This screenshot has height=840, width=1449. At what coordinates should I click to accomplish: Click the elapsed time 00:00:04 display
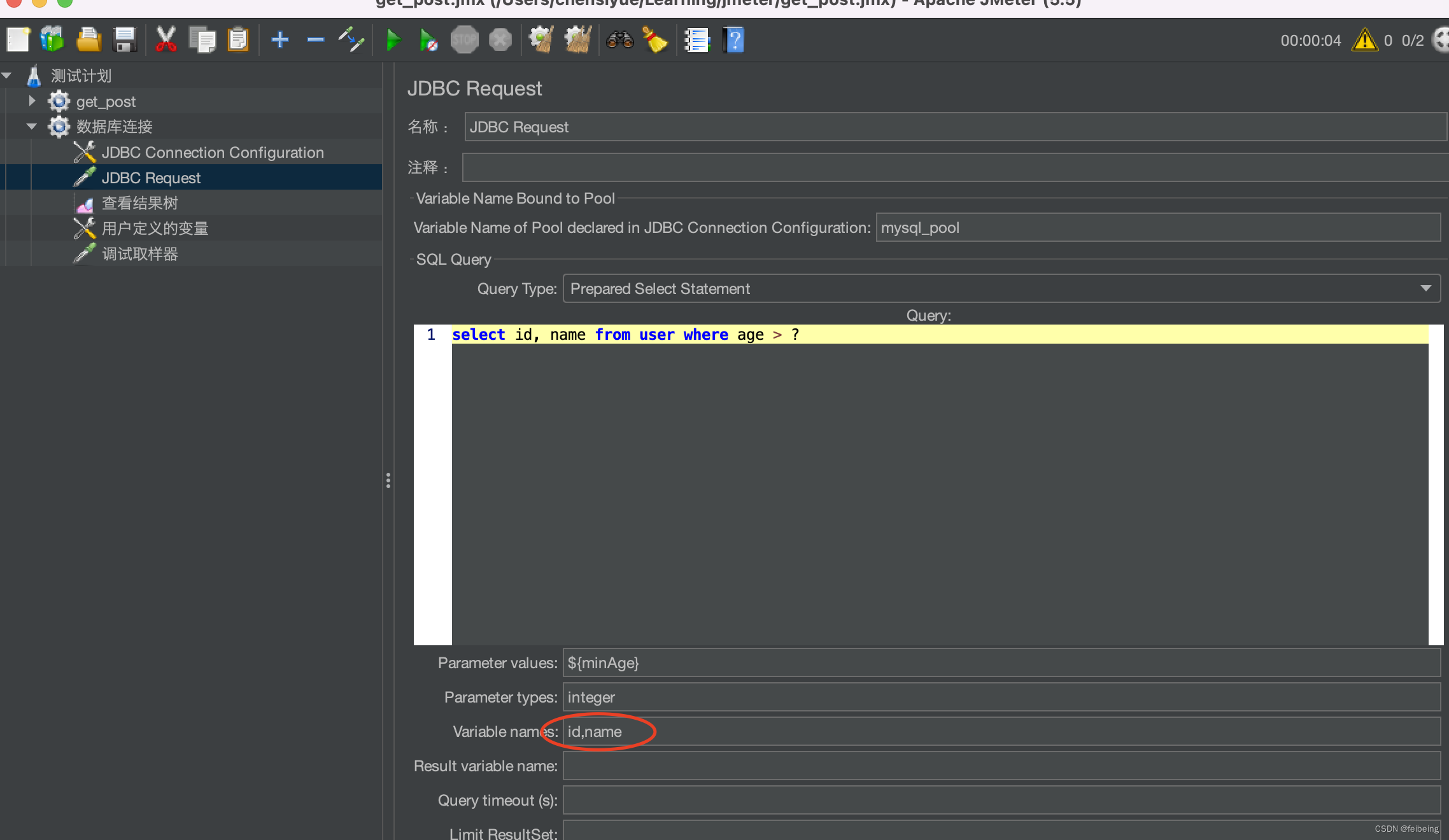1311,41
